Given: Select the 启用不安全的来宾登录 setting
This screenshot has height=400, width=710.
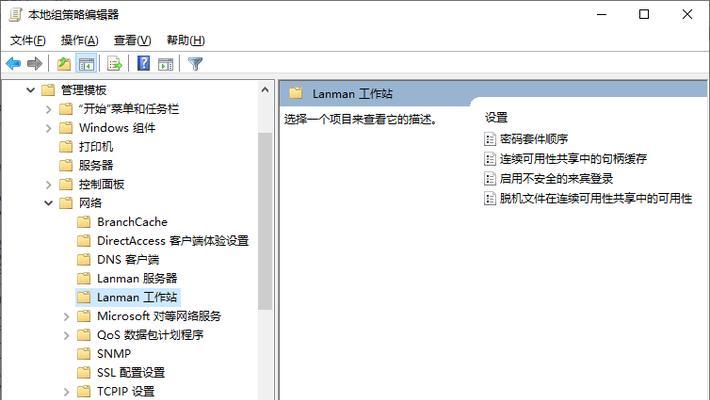Looking at the screenshot, I should [556, 178].
